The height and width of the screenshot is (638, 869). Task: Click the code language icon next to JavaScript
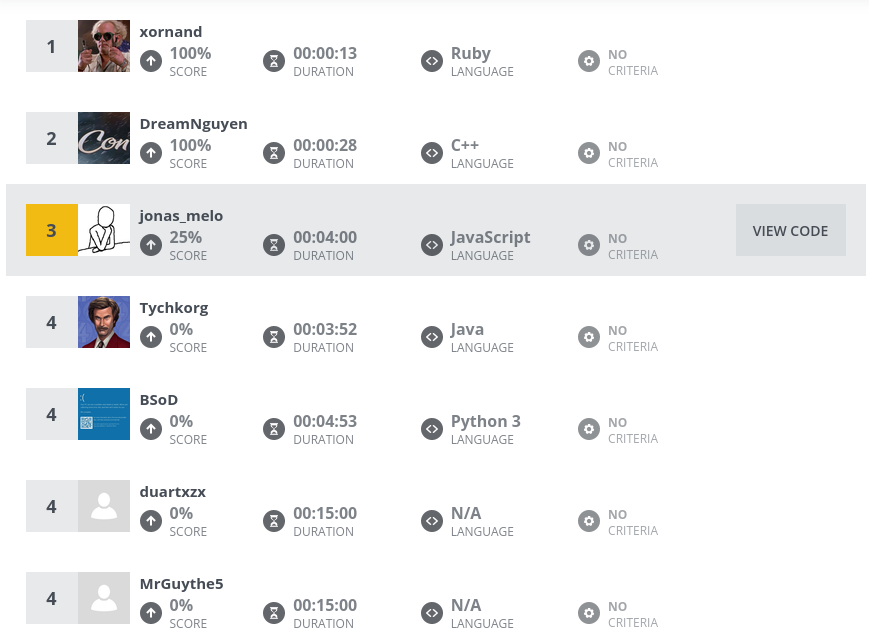pos(432,245)
